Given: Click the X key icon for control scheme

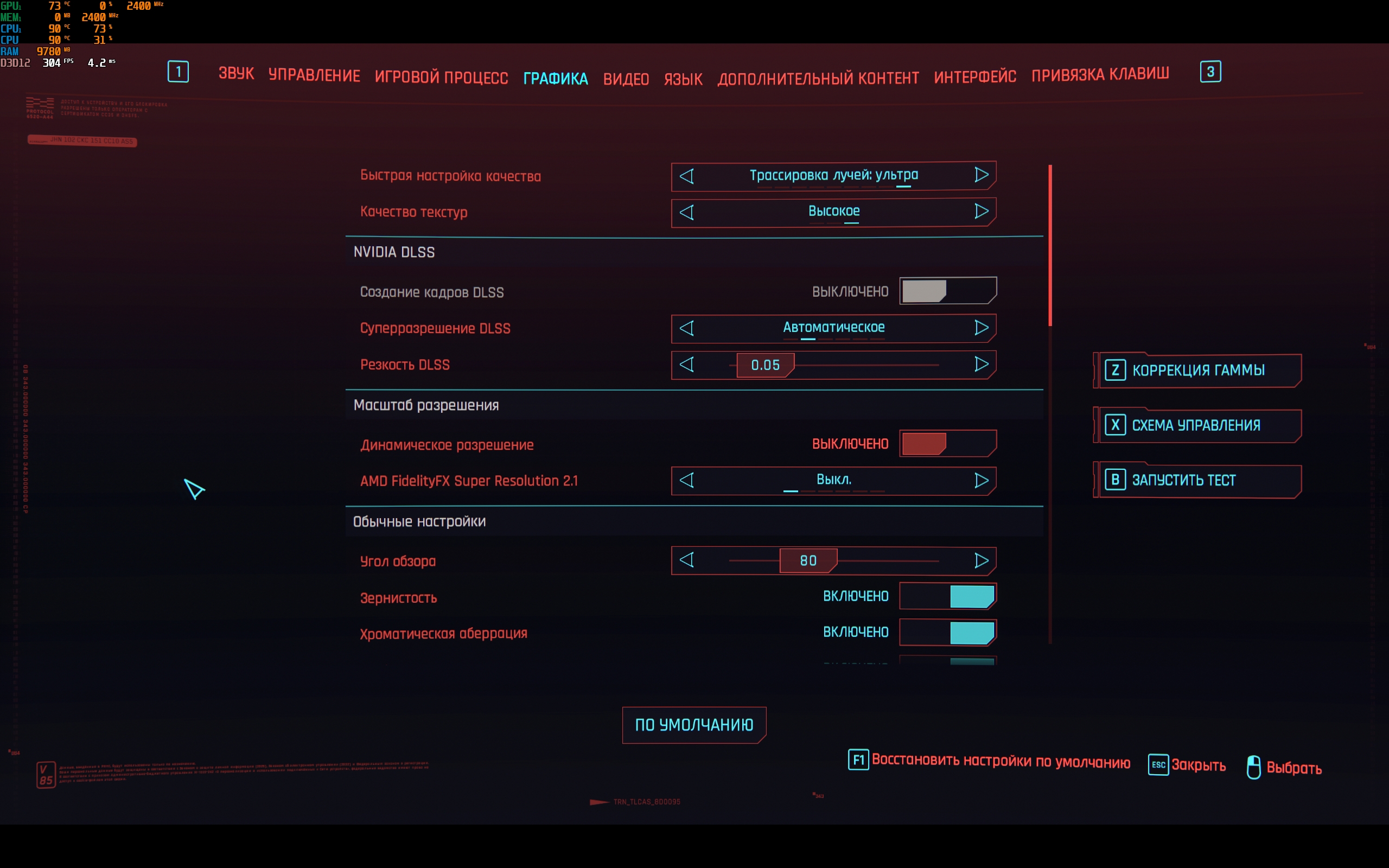Looking at the screenshot, I should pos(1114,425).
